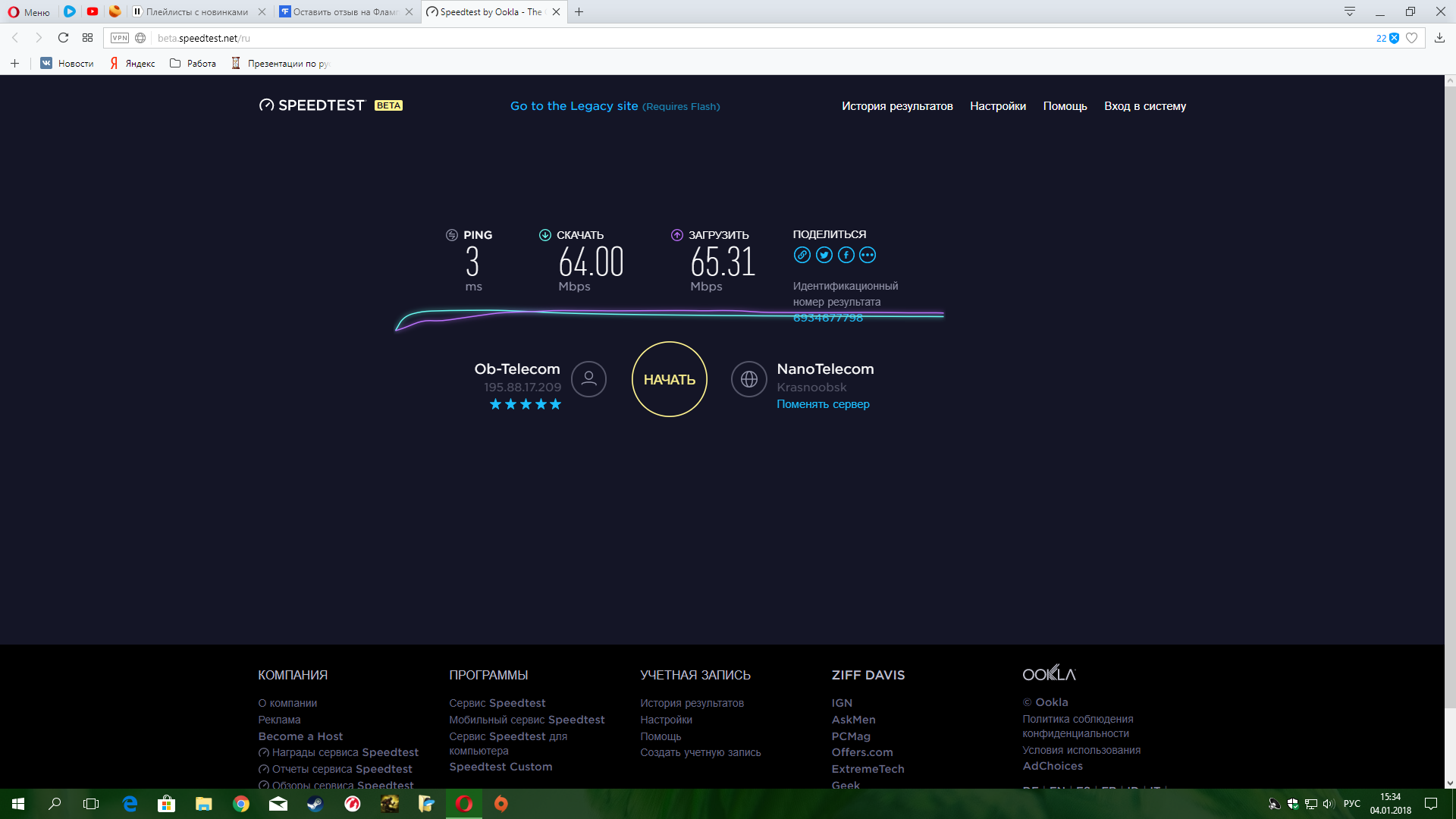Click the Ob-Telecom user profile icon
This screenshot has height=819, width=1456.
(588, 379)
